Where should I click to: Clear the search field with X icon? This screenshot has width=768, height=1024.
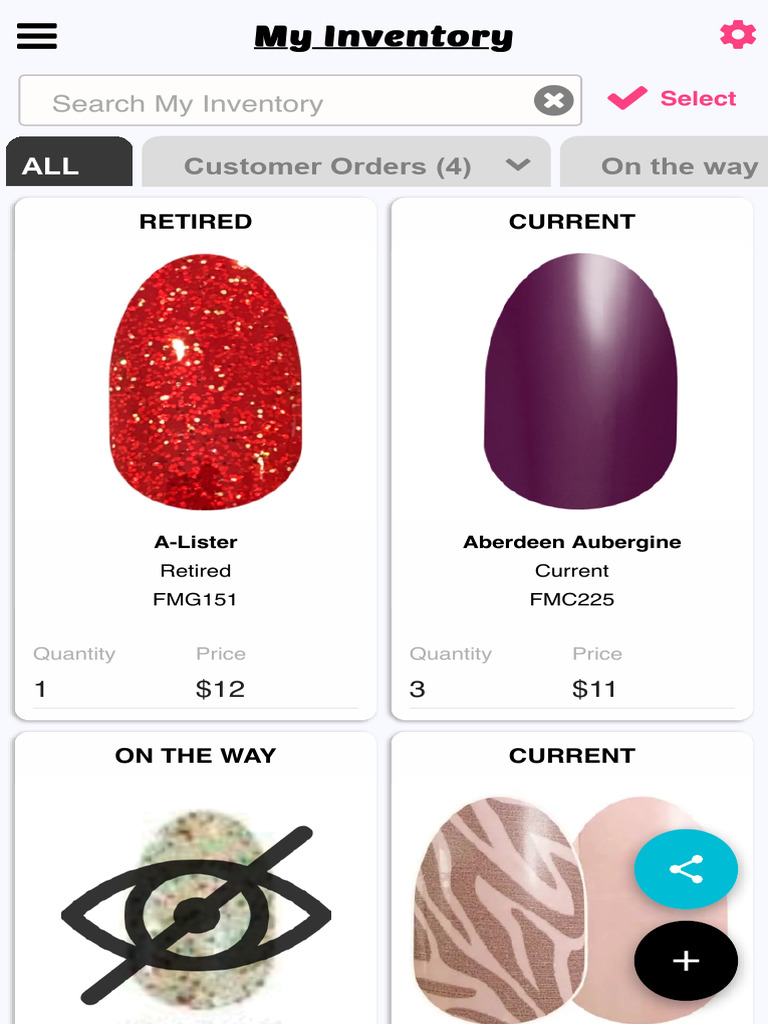coord(553,100)
